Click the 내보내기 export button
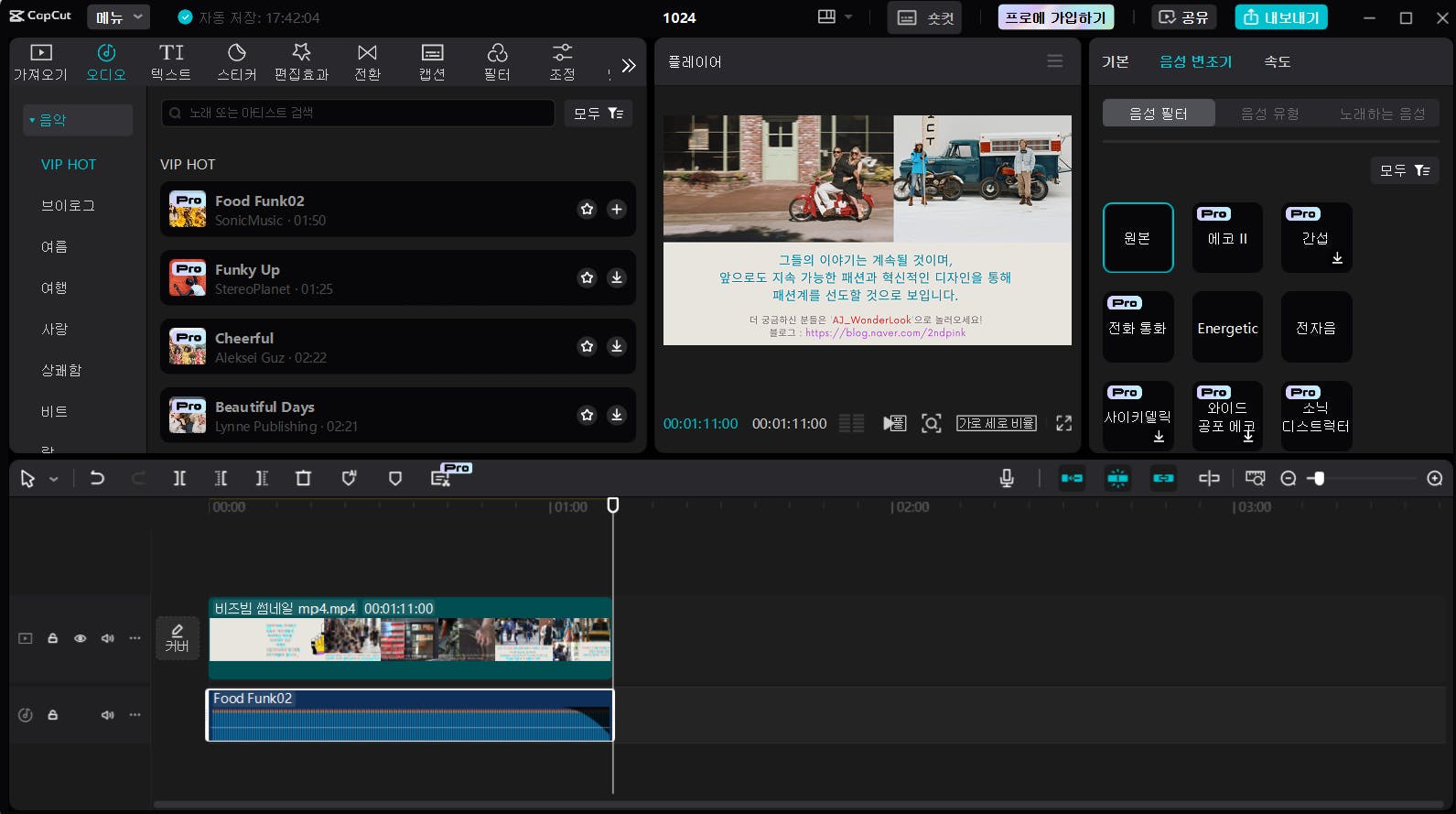 [x=1281, y=17]
